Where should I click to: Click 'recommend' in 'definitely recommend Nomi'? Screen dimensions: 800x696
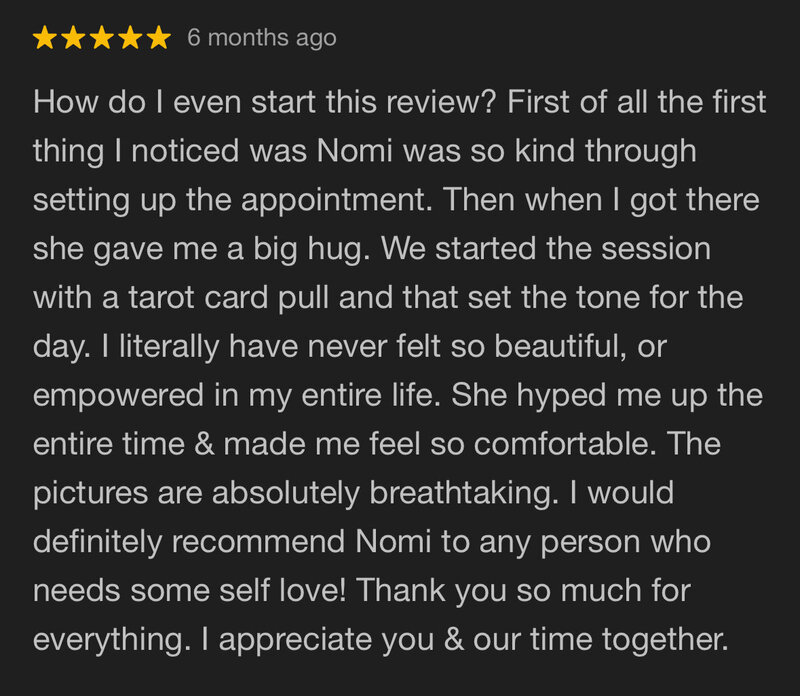(x=259, y=541)
